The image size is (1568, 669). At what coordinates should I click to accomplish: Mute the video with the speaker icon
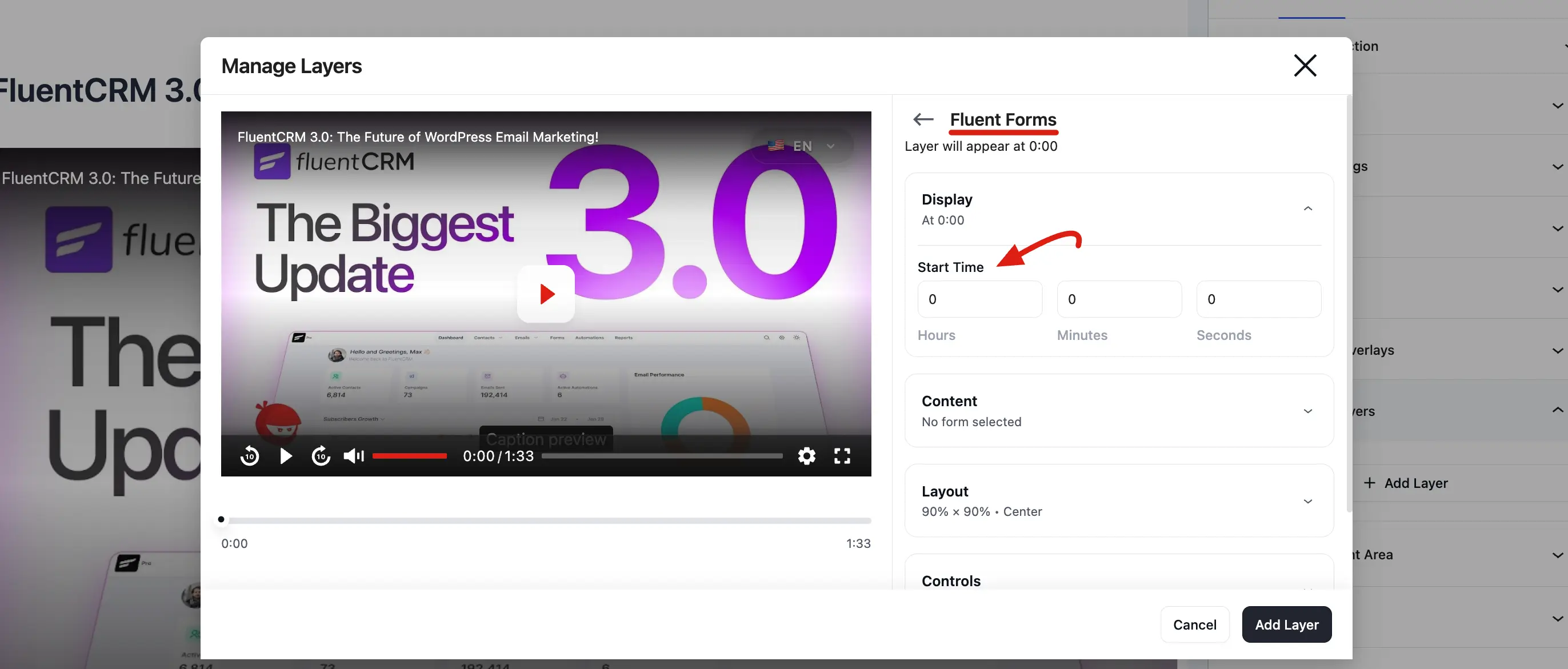click(354, 455)
